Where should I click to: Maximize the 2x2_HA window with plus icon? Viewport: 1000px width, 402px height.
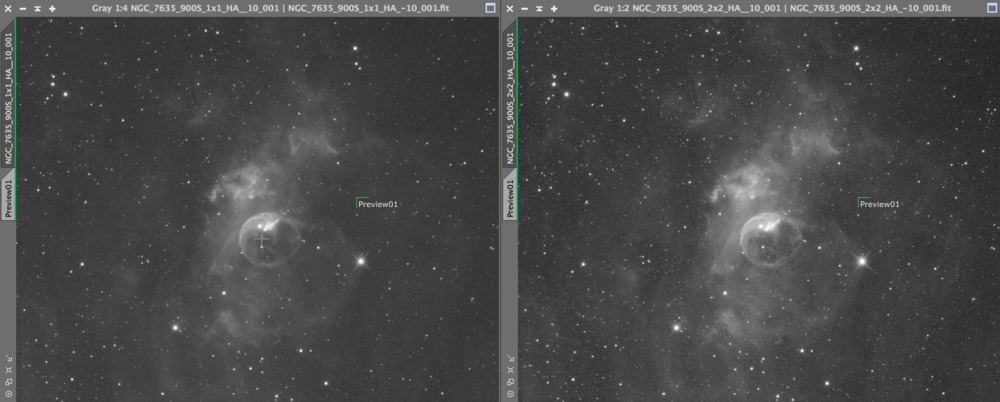(x=554, y=8)
